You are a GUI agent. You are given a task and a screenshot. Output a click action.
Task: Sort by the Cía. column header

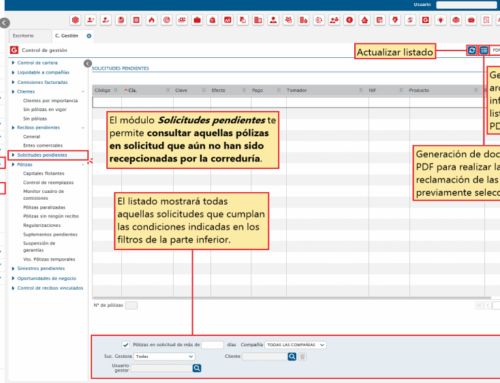click(x=132, y=90)
